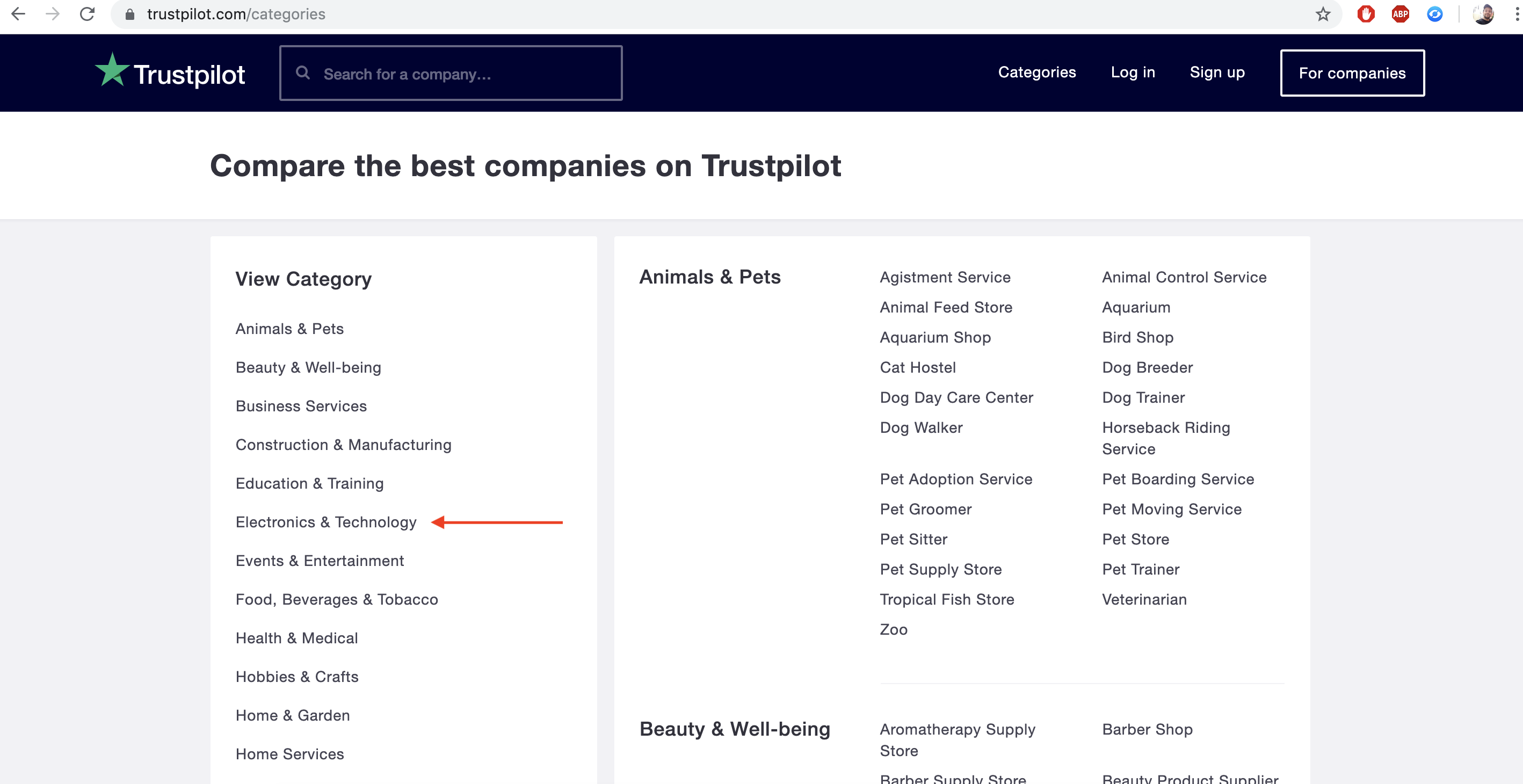
Task: Go back using browser back arrow
Action: pos(18,14)
